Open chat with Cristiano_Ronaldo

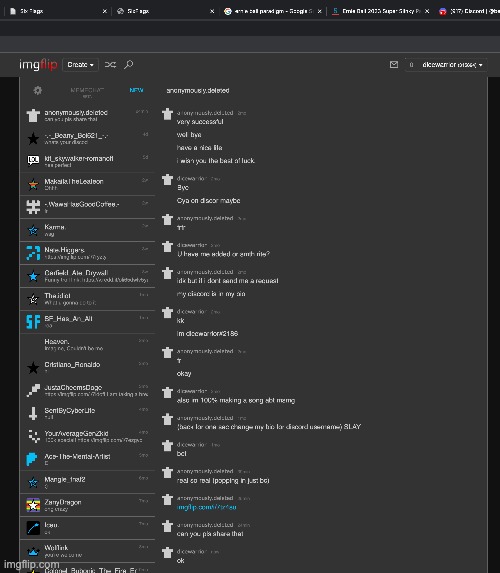coord(87,368)
